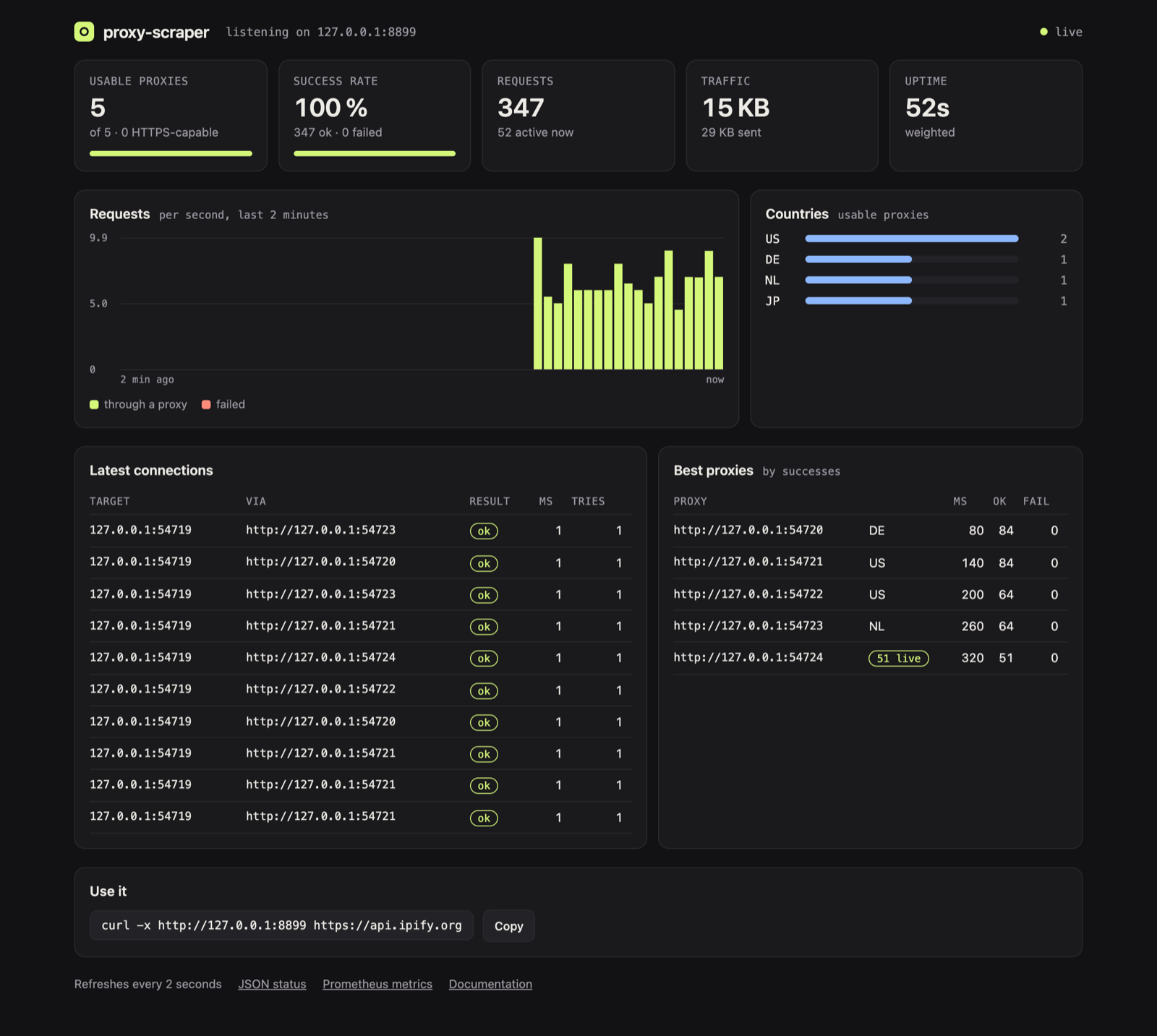Click the 9.9 y-axis label
Screen dimensions: 1157x1036
point(98,238)
